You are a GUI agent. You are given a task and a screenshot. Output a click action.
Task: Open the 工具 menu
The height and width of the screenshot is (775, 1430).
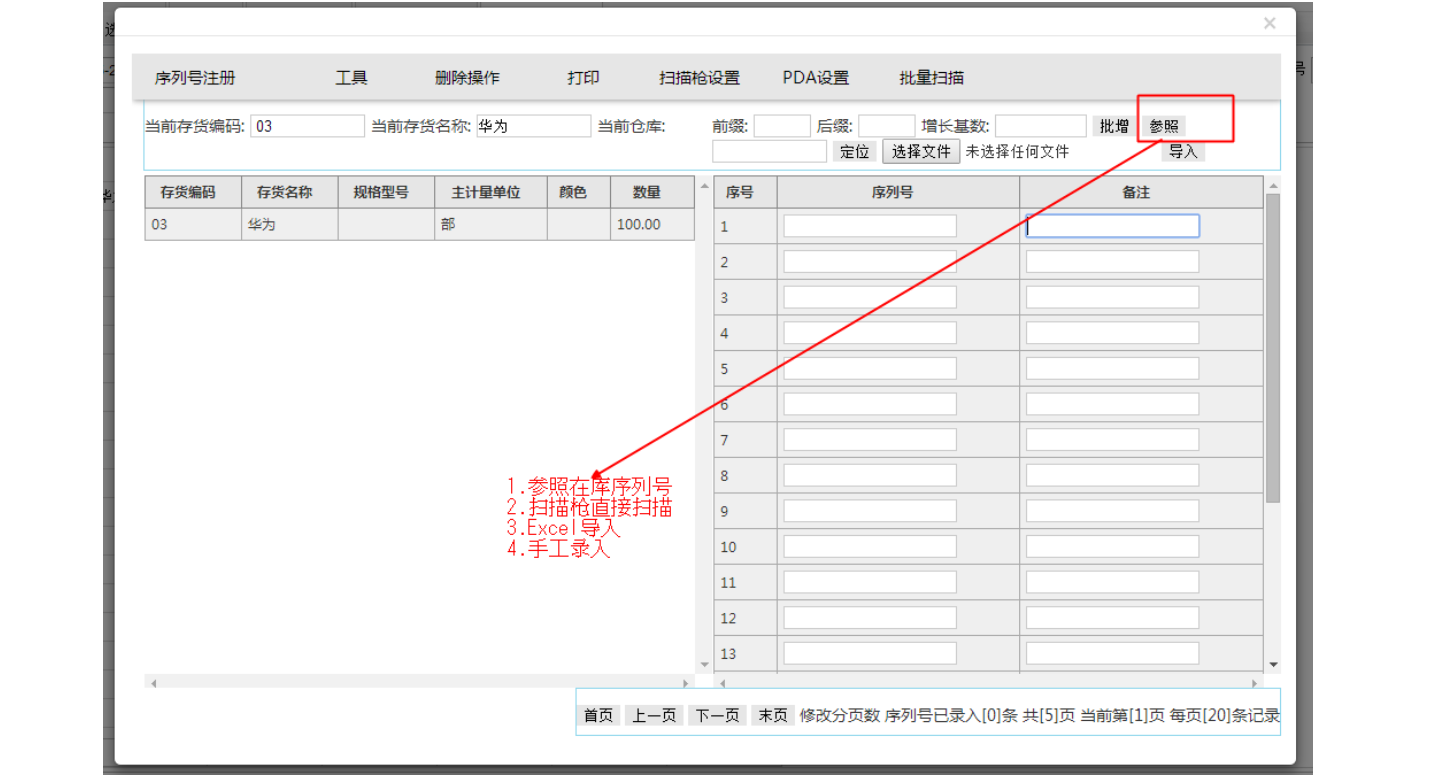[x=351, y=78]
